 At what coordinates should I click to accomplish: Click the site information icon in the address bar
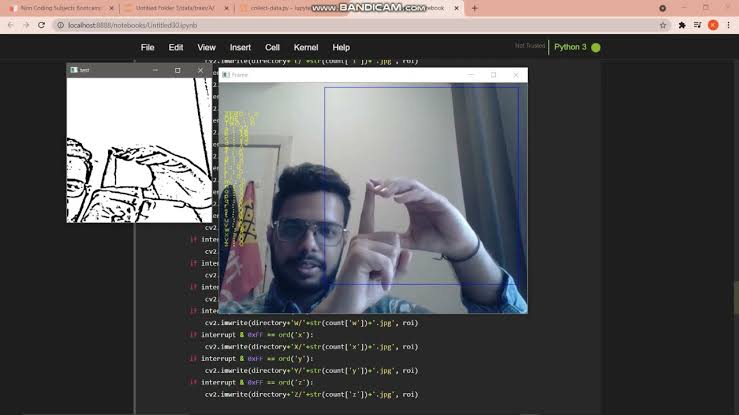point(60,25)
